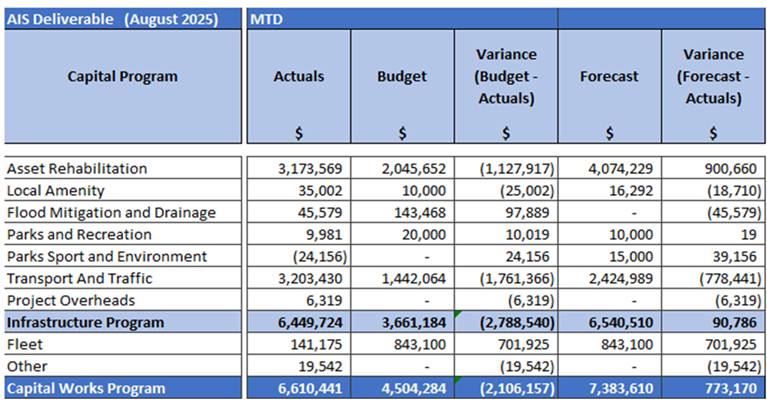
Task: Click Fleet actuals 141,175
Action: pos(299,344)
